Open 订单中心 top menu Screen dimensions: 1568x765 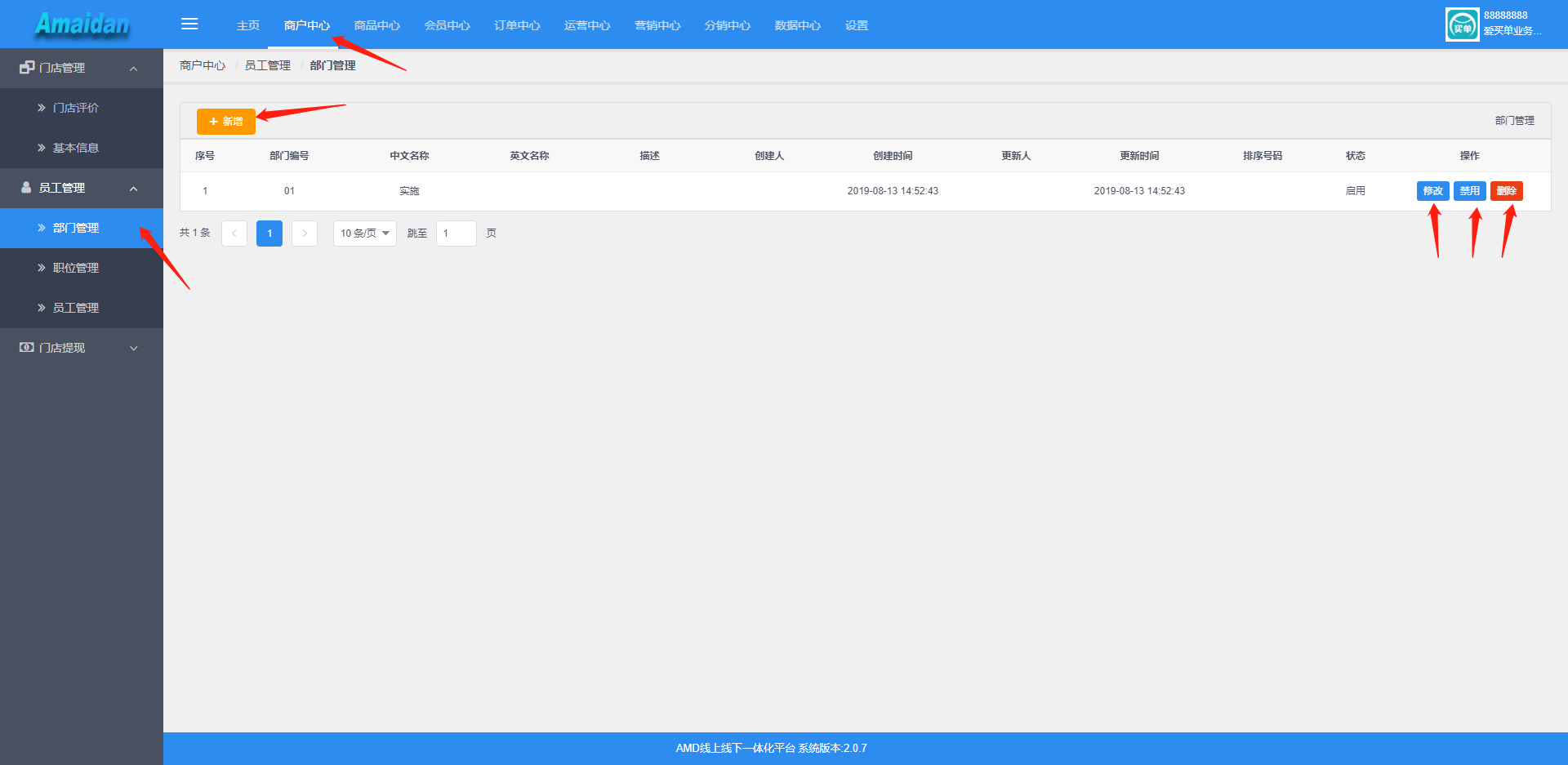click(x=518, y=25)
